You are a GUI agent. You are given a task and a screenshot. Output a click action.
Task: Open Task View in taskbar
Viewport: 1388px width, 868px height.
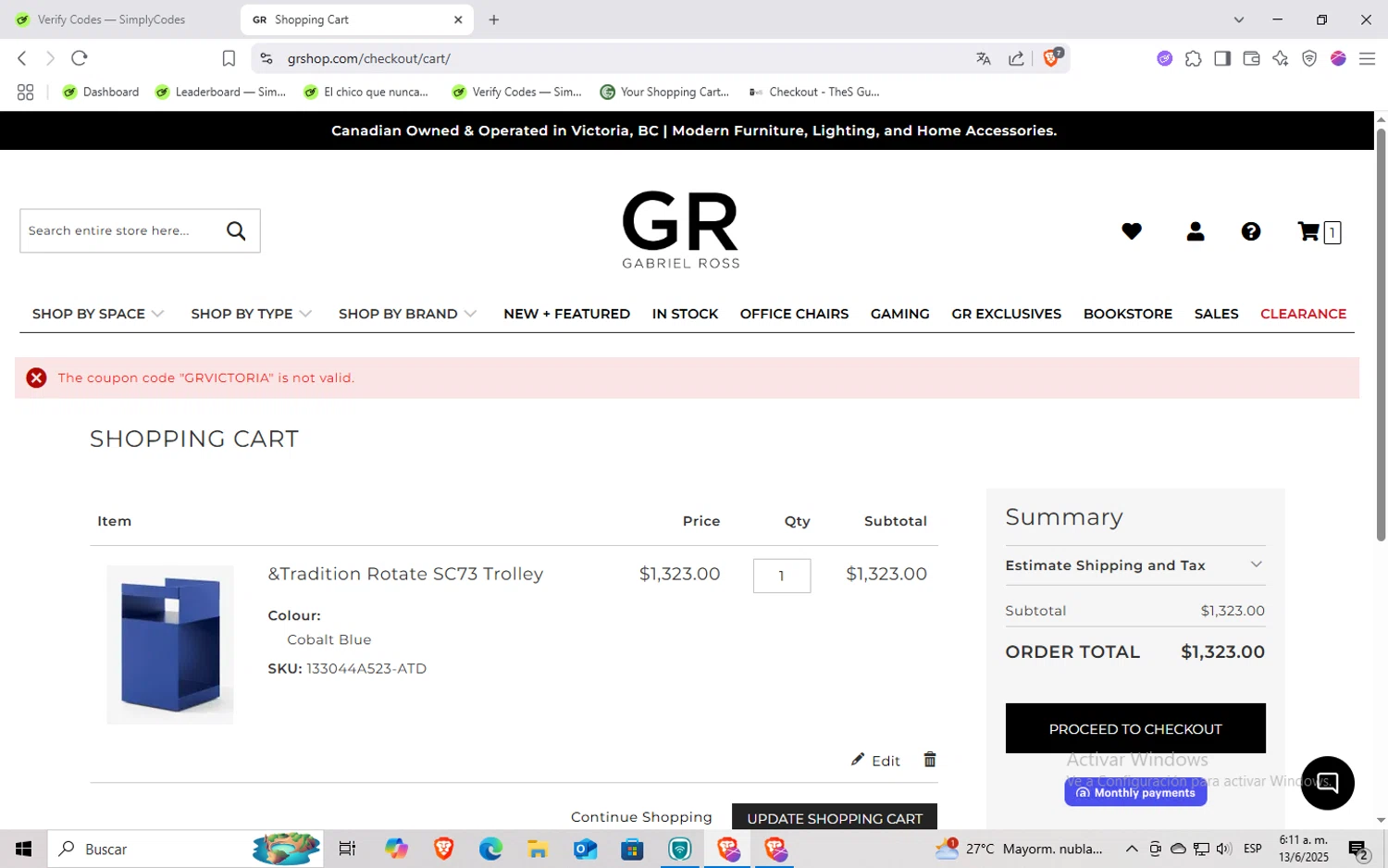[347, 849]
